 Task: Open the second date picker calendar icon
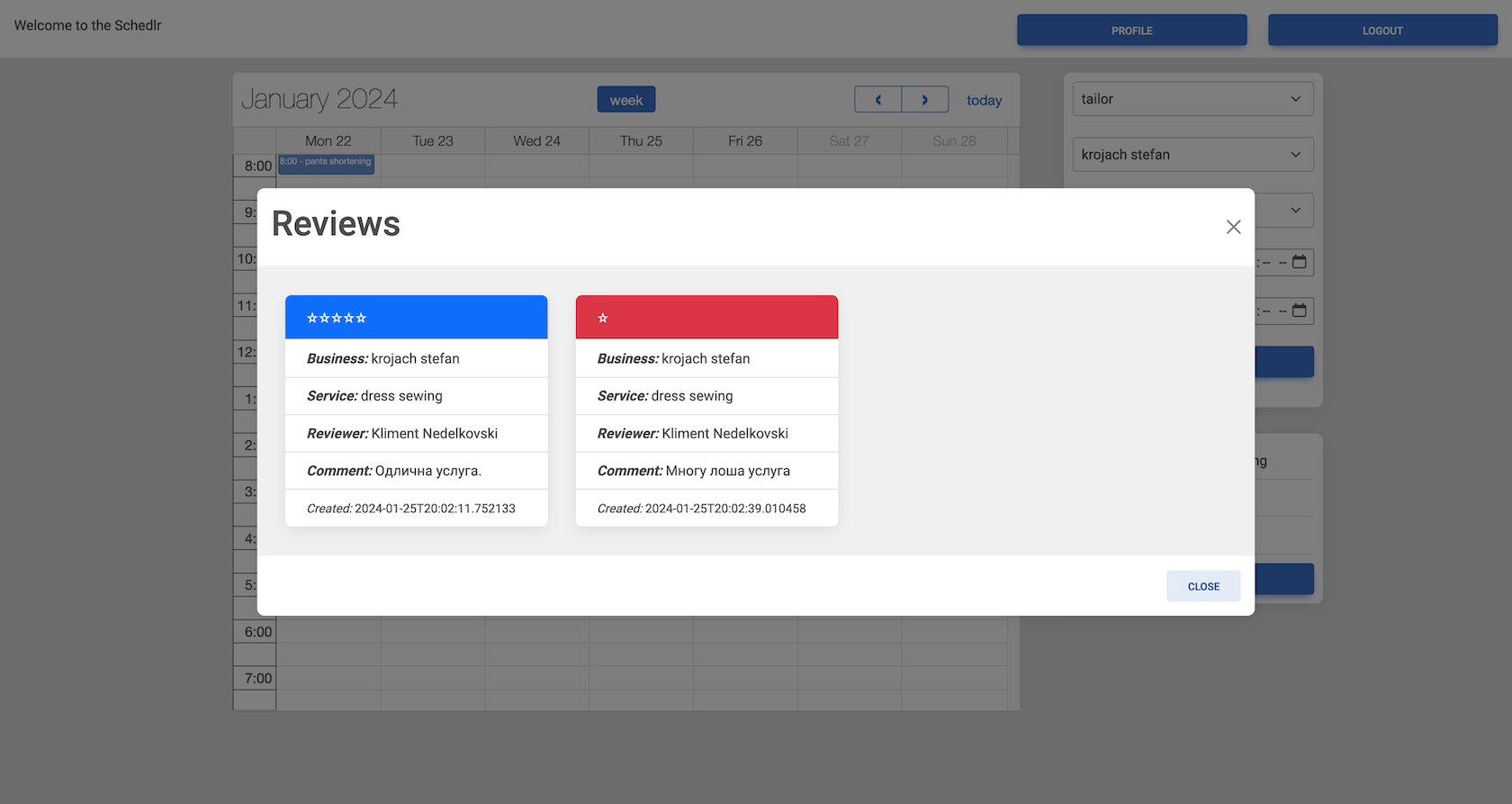coord(1299,311)
